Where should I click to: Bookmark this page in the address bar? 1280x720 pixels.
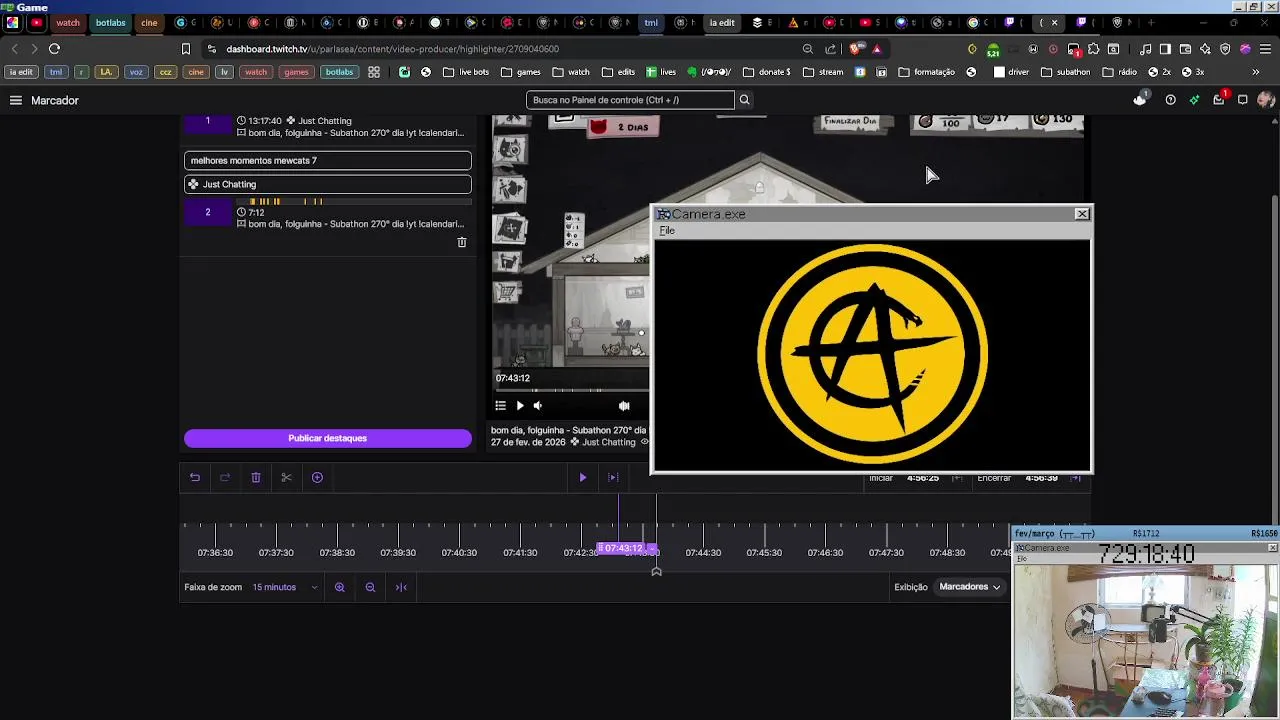[186, 49]
